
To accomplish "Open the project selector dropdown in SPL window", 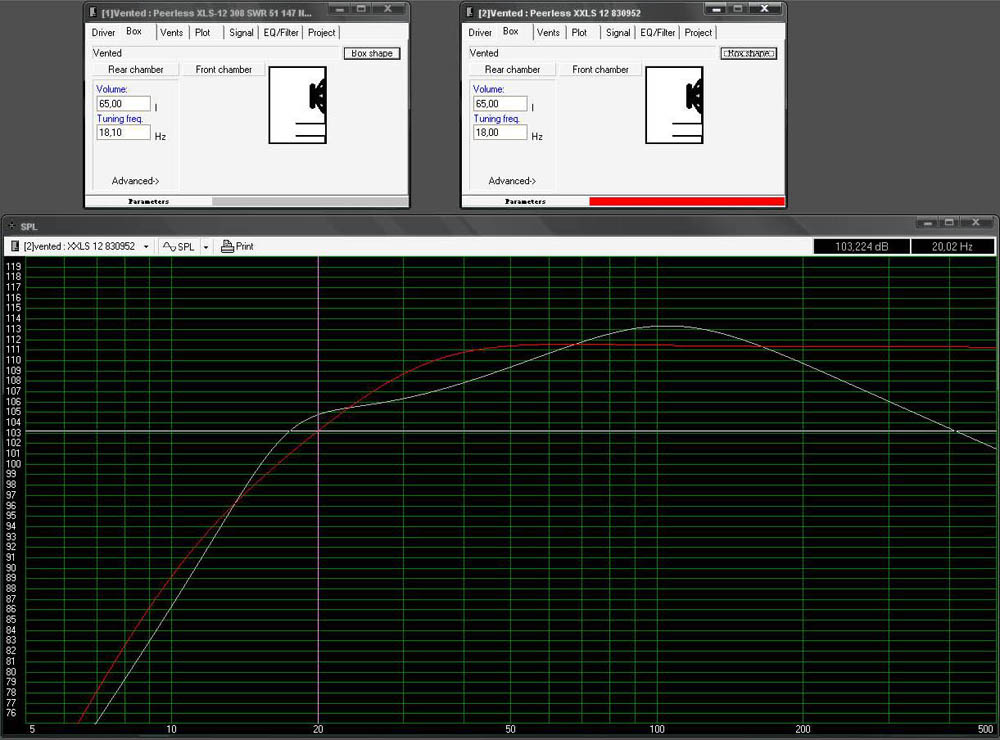I will point(146,246).
